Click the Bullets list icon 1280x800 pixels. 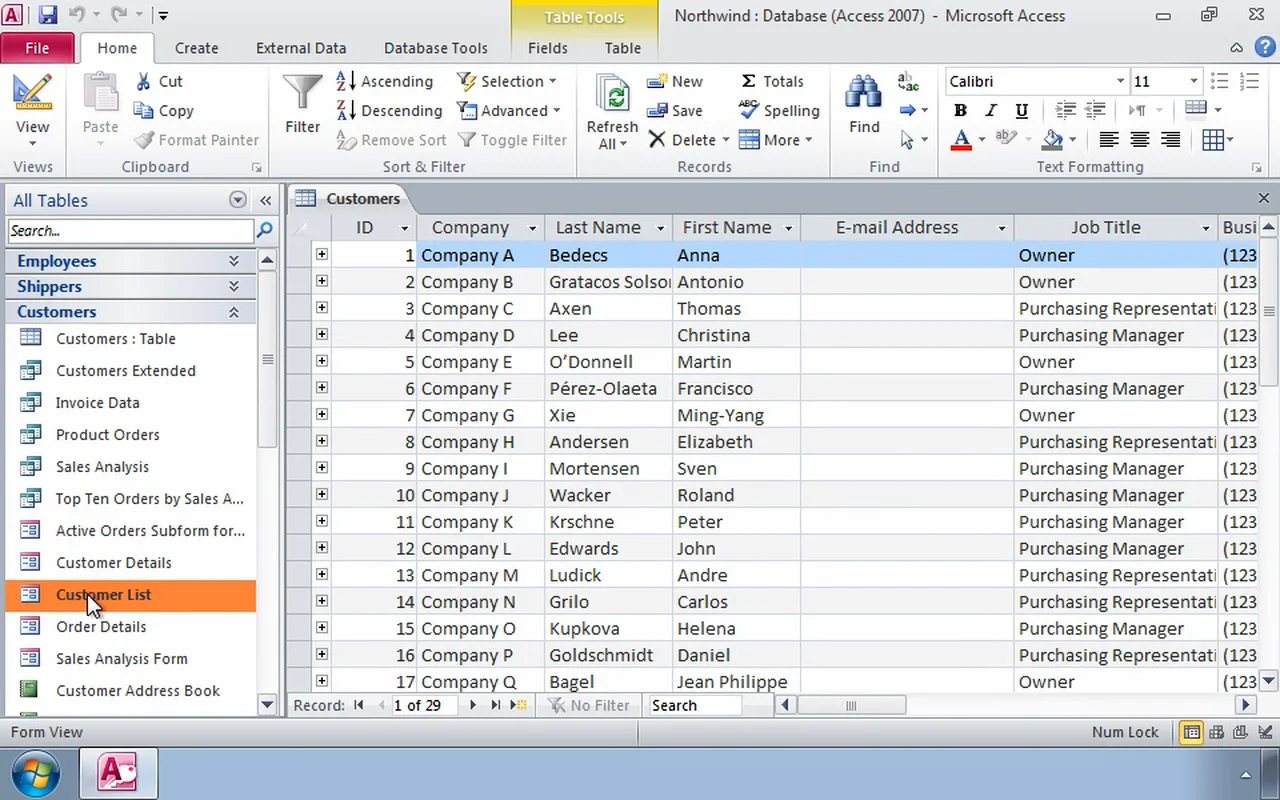[x=1219, y=81]
